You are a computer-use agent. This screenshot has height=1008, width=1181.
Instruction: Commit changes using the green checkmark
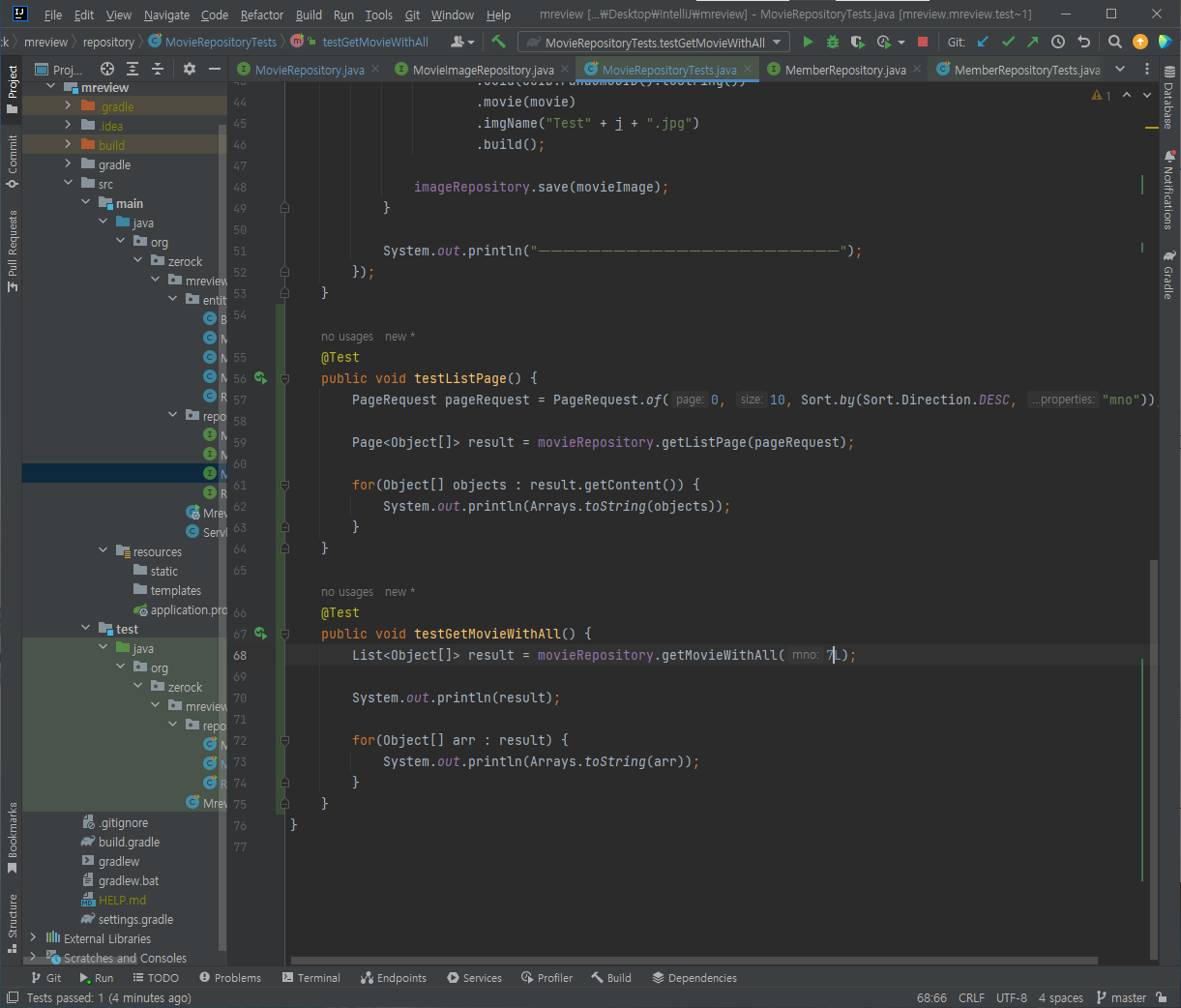(x=1008, y=42)
